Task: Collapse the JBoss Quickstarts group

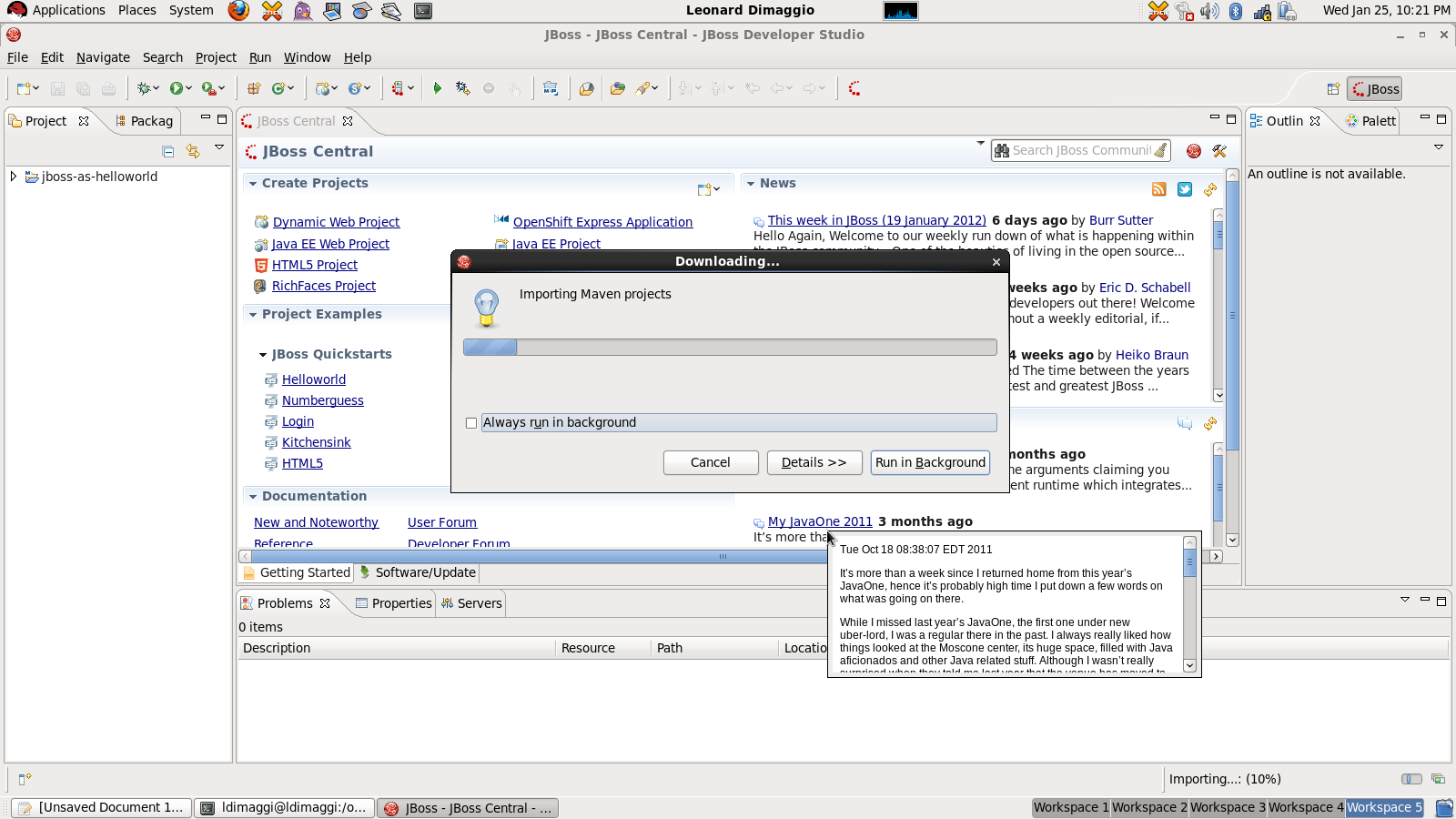Action: [263, 355]
